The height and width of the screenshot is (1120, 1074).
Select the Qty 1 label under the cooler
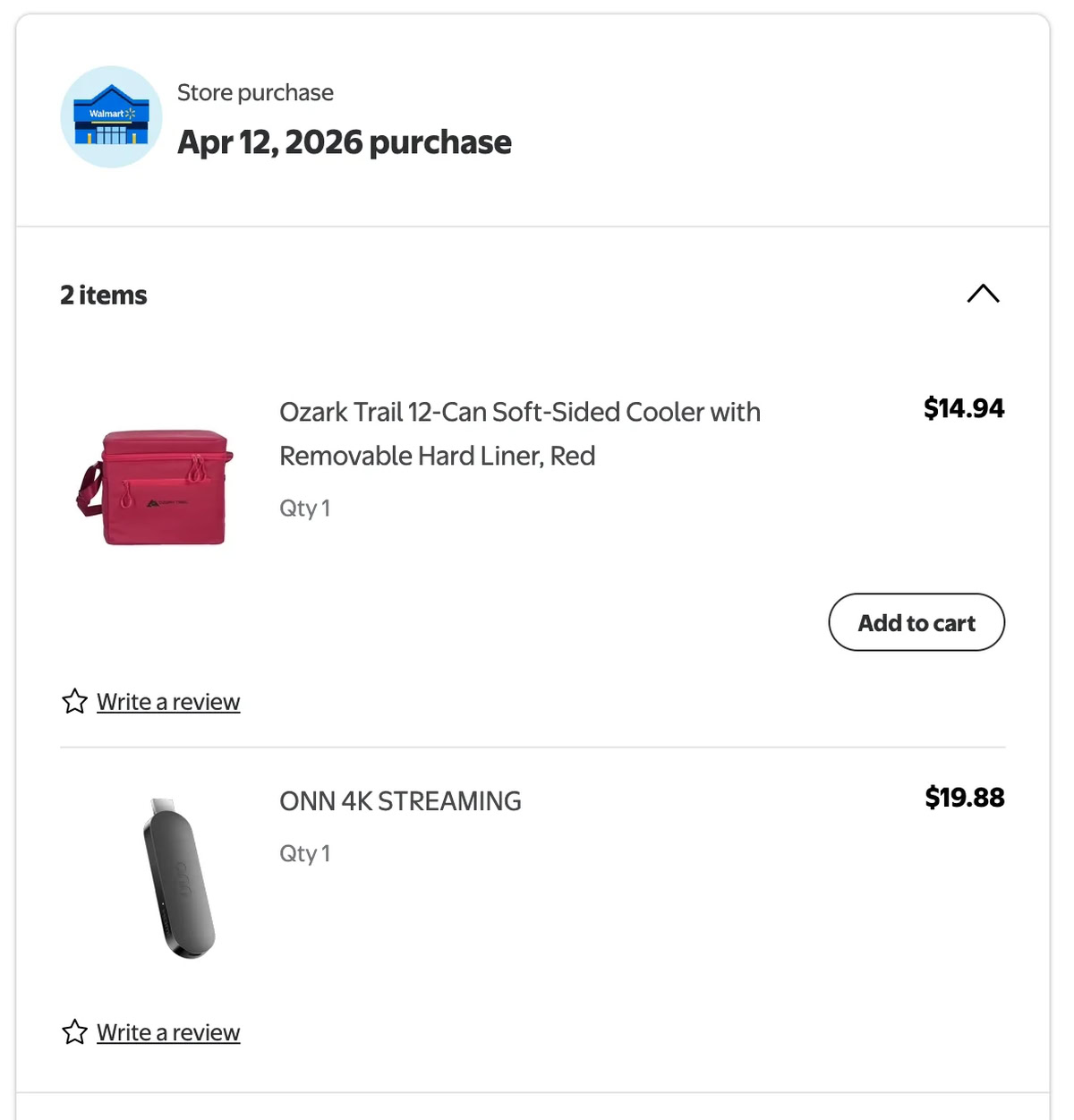pyautogui.click(x=304, y=508)
